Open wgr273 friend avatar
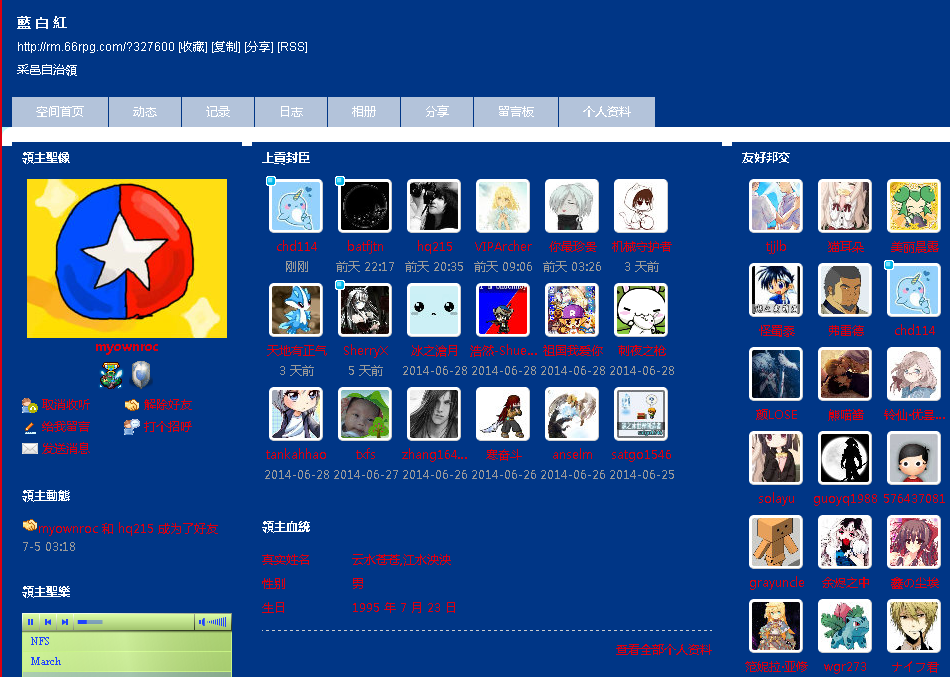 845,626
